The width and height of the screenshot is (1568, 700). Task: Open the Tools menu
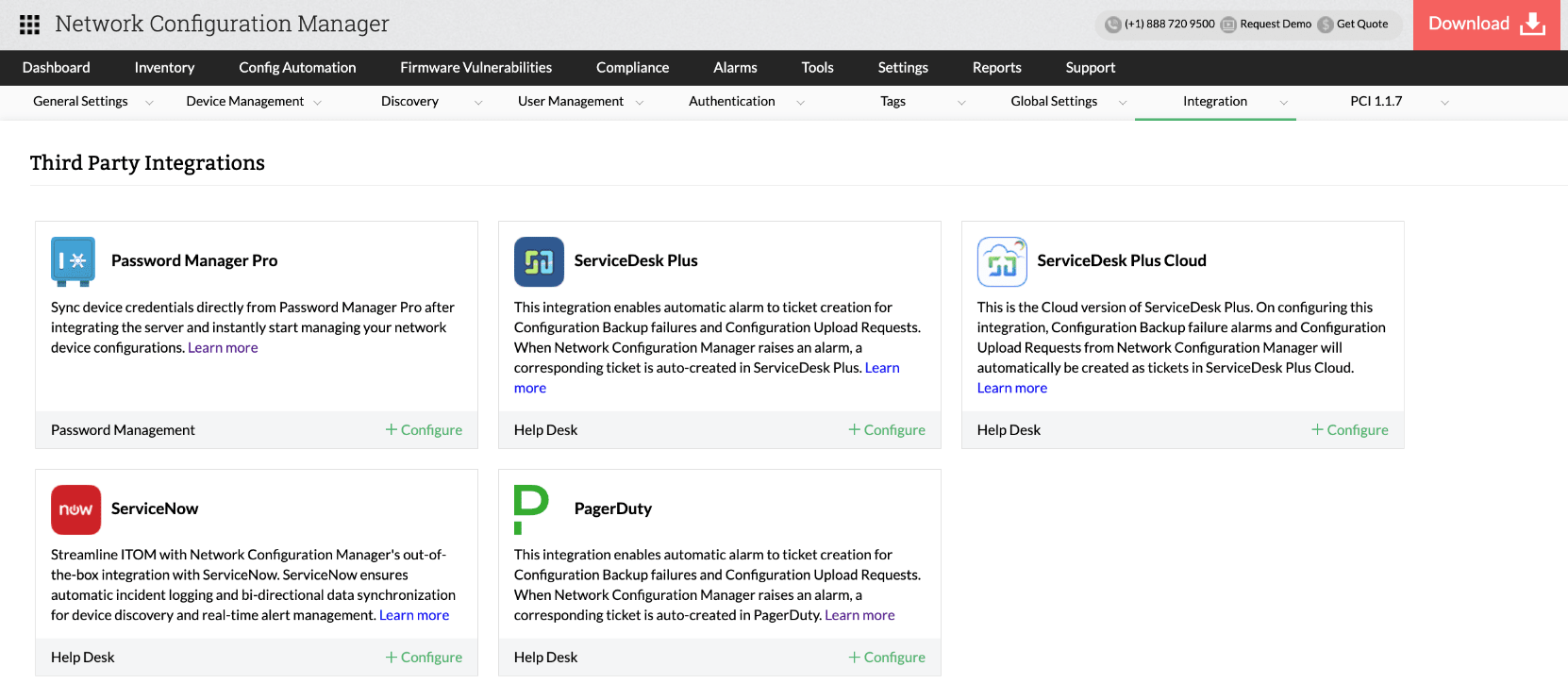point(817,68)
